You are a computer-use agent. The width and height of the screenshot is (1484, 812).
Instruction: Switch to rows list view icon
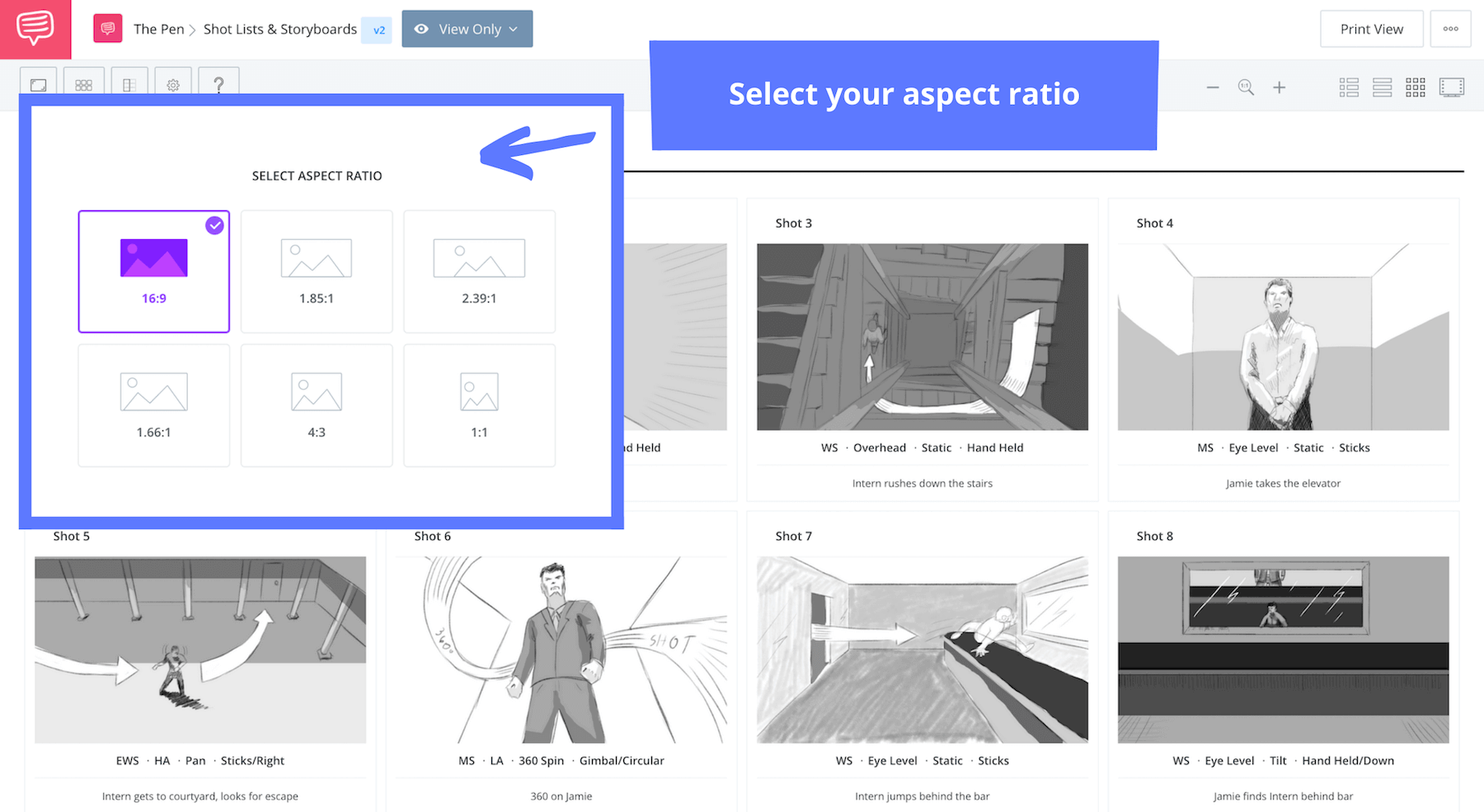[1383, 87]
